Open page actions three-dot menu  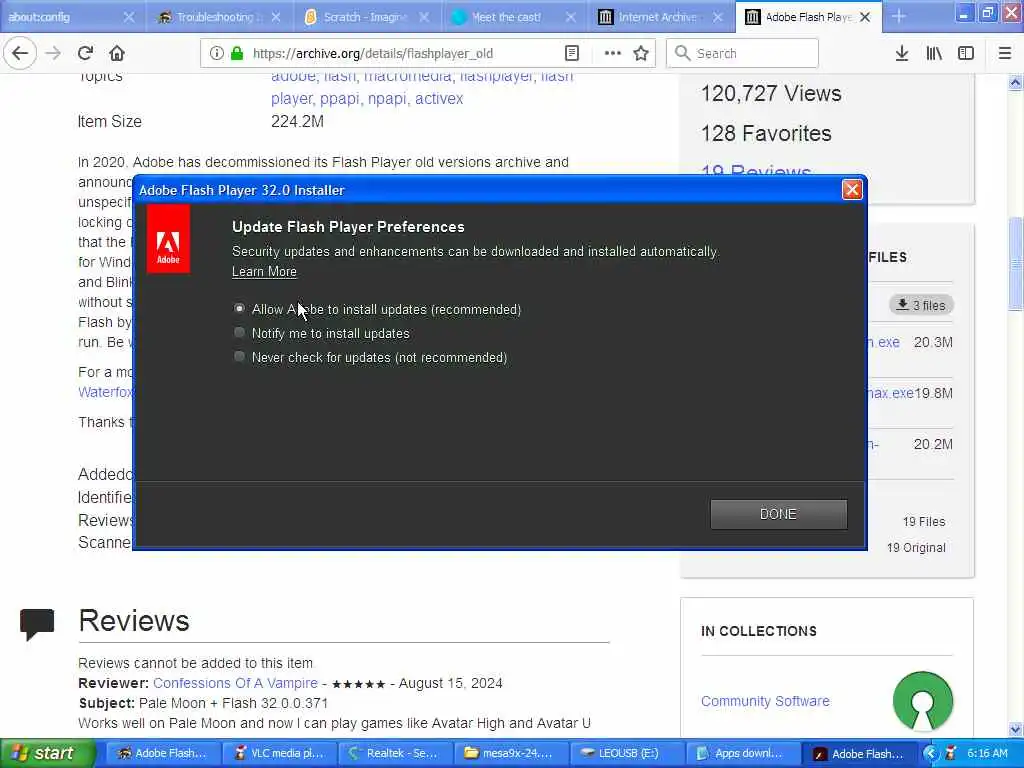pos(613,54)
